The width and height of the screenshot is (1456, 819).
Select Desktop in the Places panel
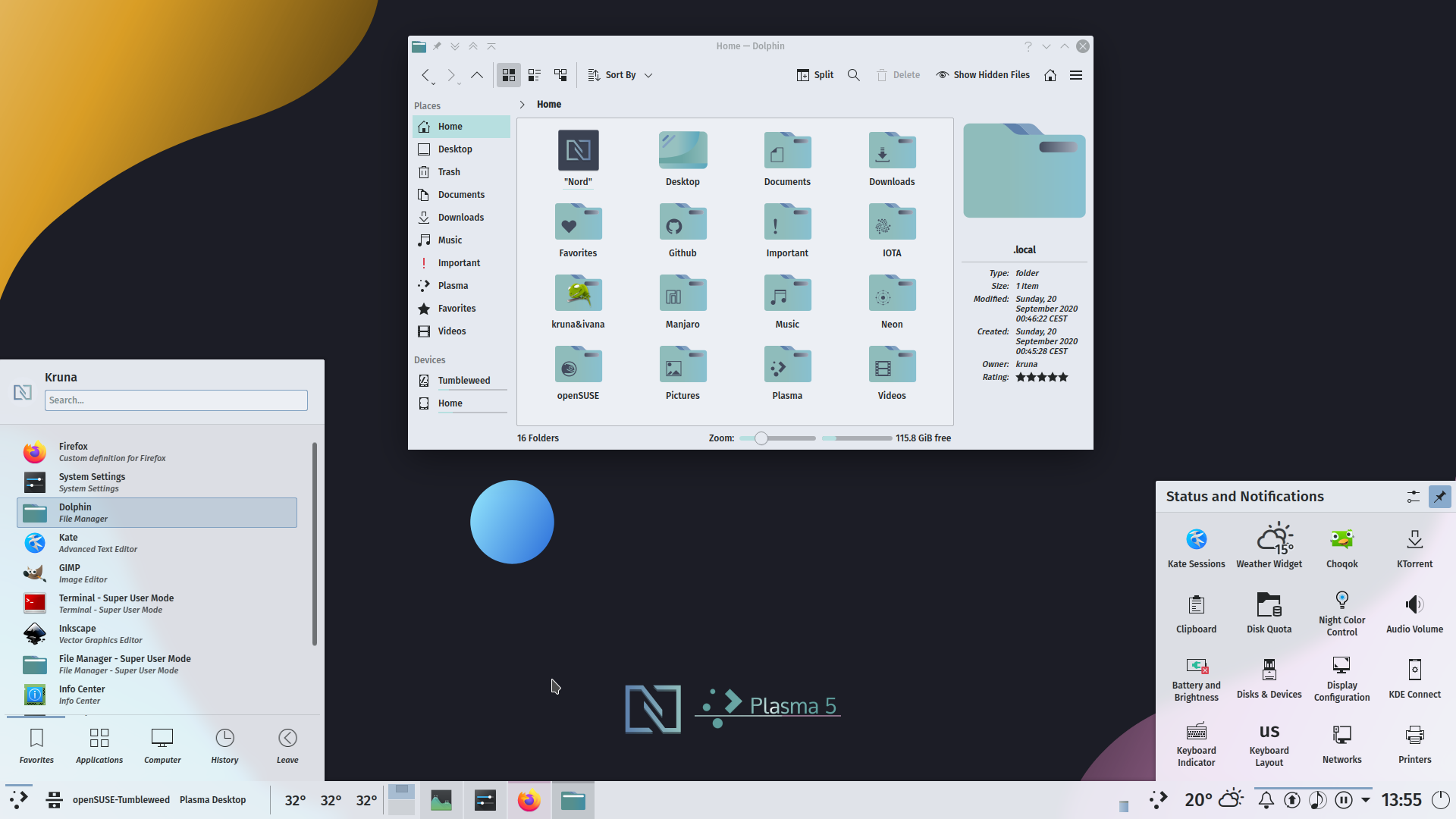[461, 149]
